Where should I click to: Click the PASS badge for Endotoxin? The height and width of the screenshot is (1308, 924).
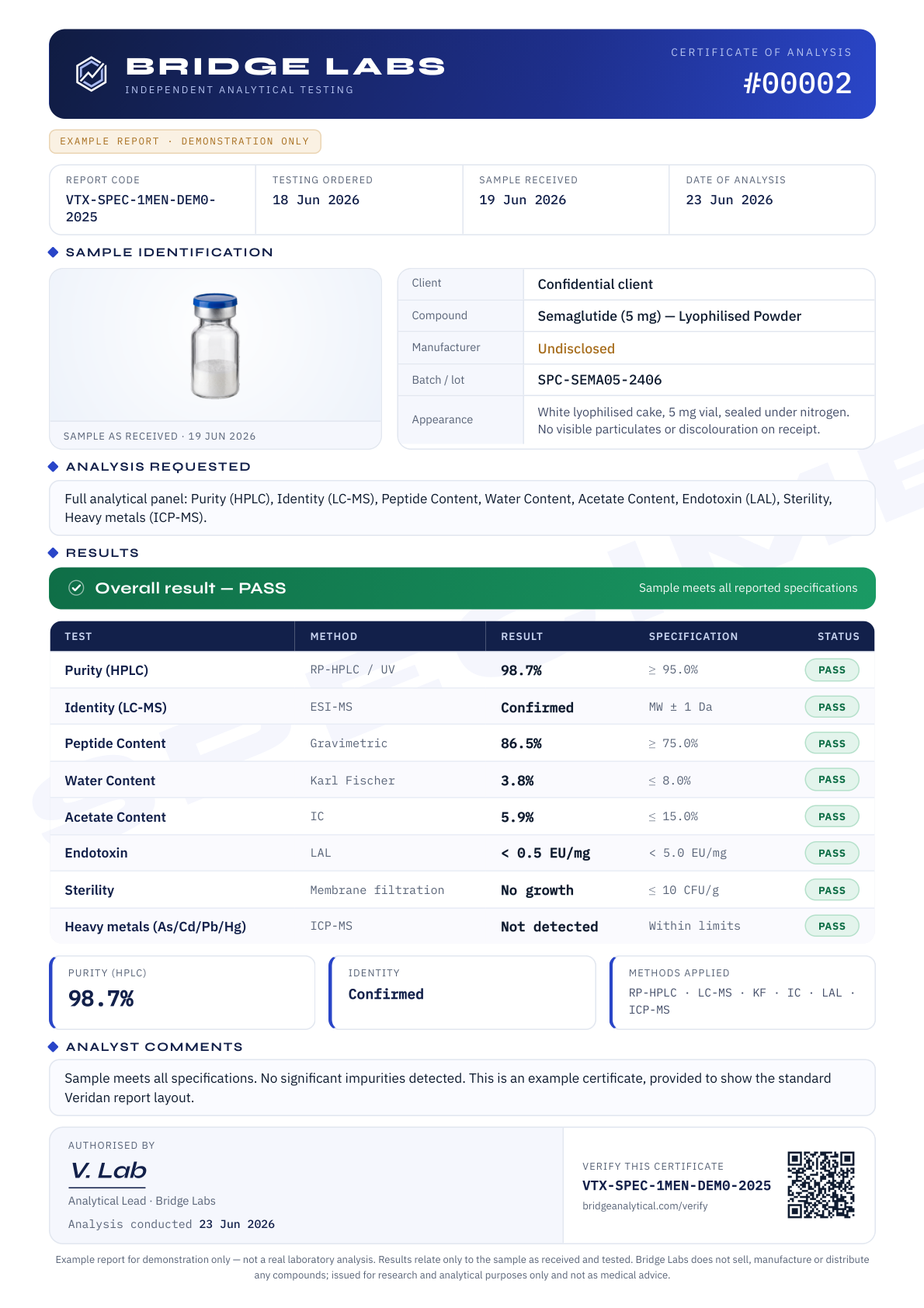832,853
